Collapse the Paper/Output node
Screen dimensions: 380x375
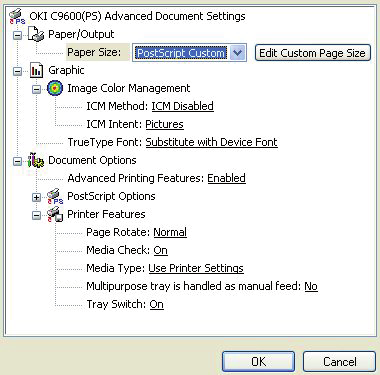pos(17,35)
